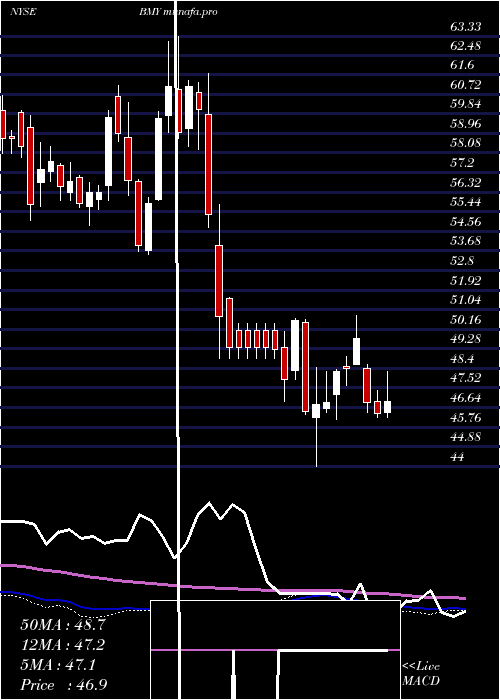500x700 pixels.
Task: Click the 55.44 price axis label
Action: click(466, 202)
